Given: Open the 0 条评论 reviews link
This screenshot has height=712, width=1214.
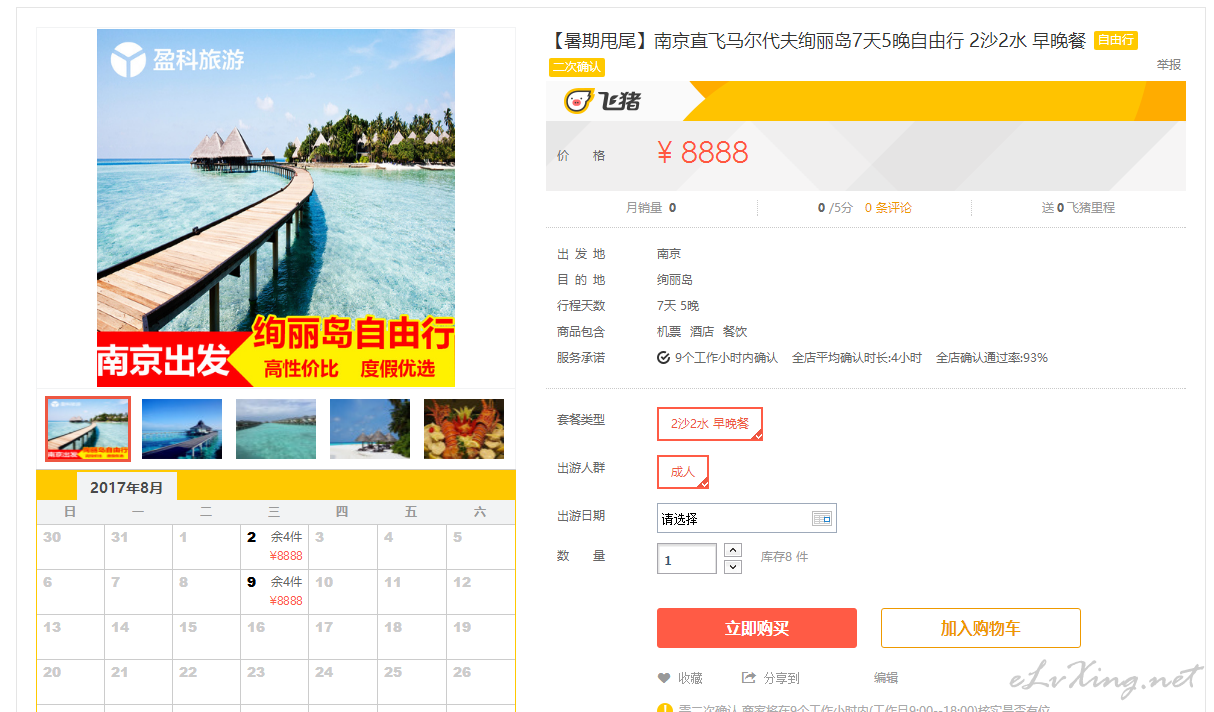Looking at the screenshot, I should click(x=888, y=208).
